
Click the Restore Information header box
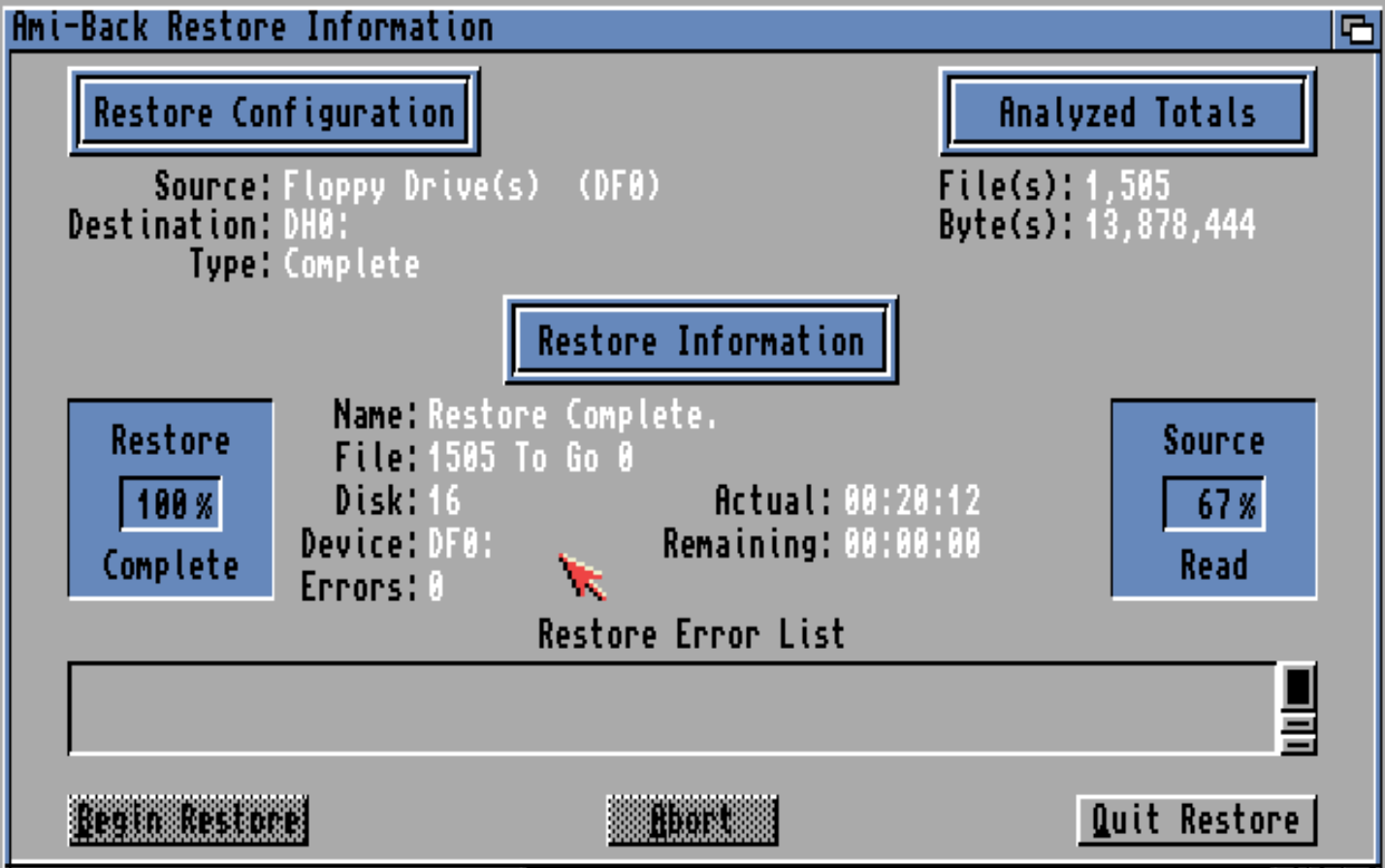(700, 340)
